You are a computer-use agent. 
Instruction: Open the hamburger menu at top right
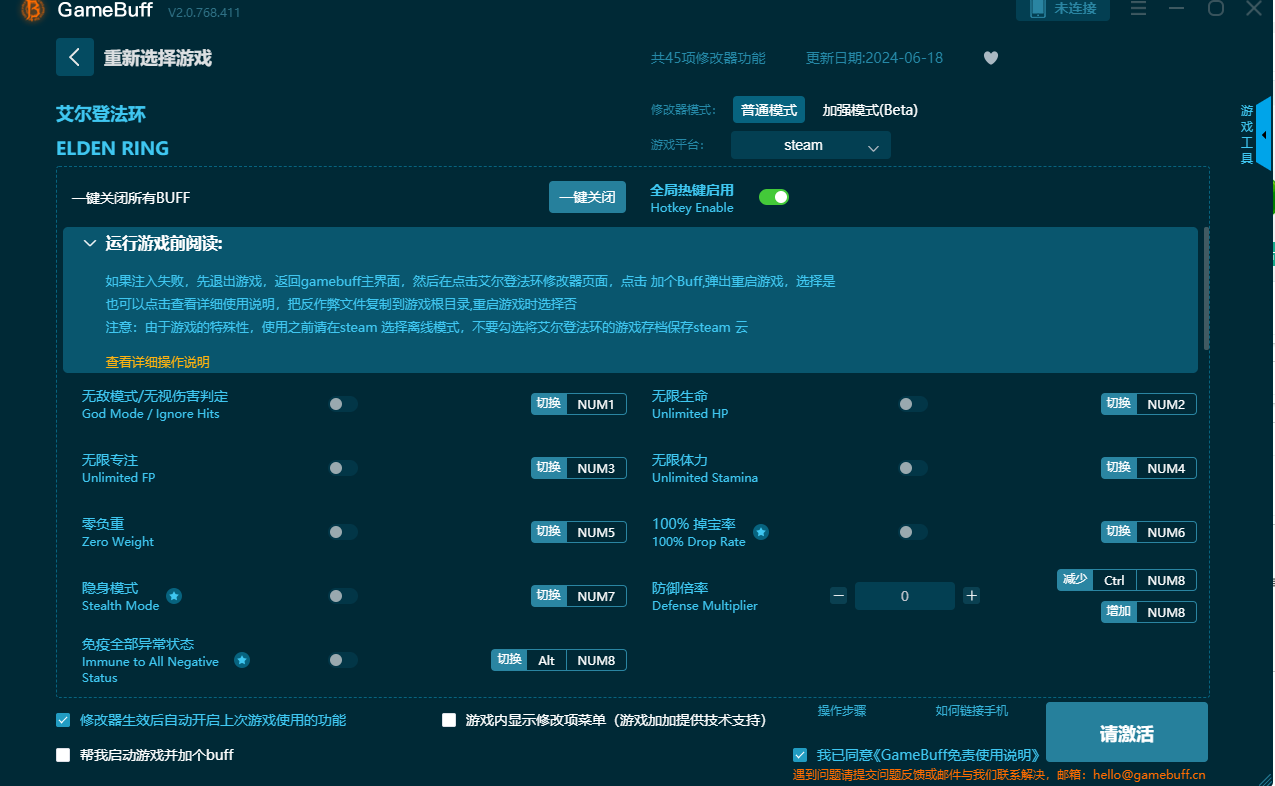coord(1138,10)
